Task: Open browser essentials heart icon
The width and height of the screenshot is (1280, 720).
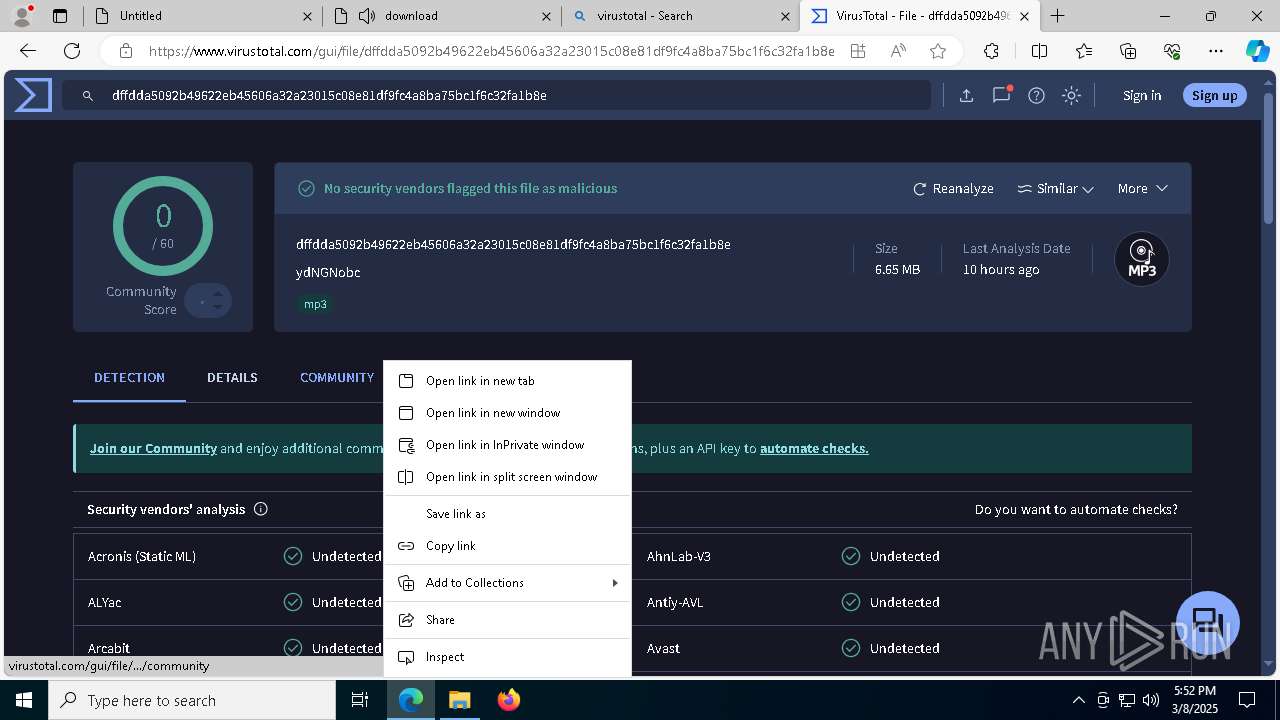Action: click(1172, 51)
